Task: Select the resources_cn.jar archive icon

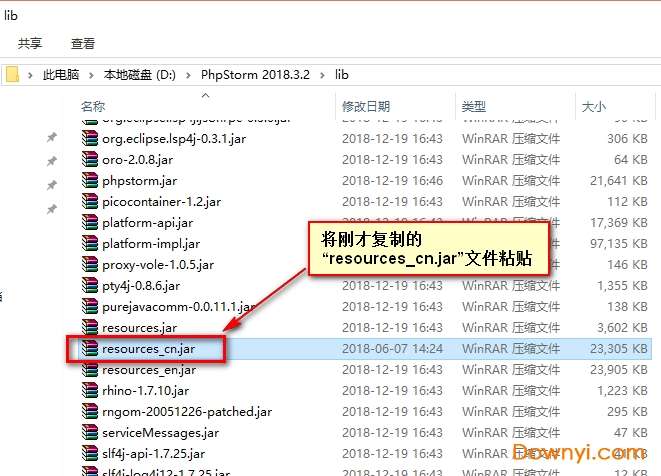Action: (x=90, y=349)
